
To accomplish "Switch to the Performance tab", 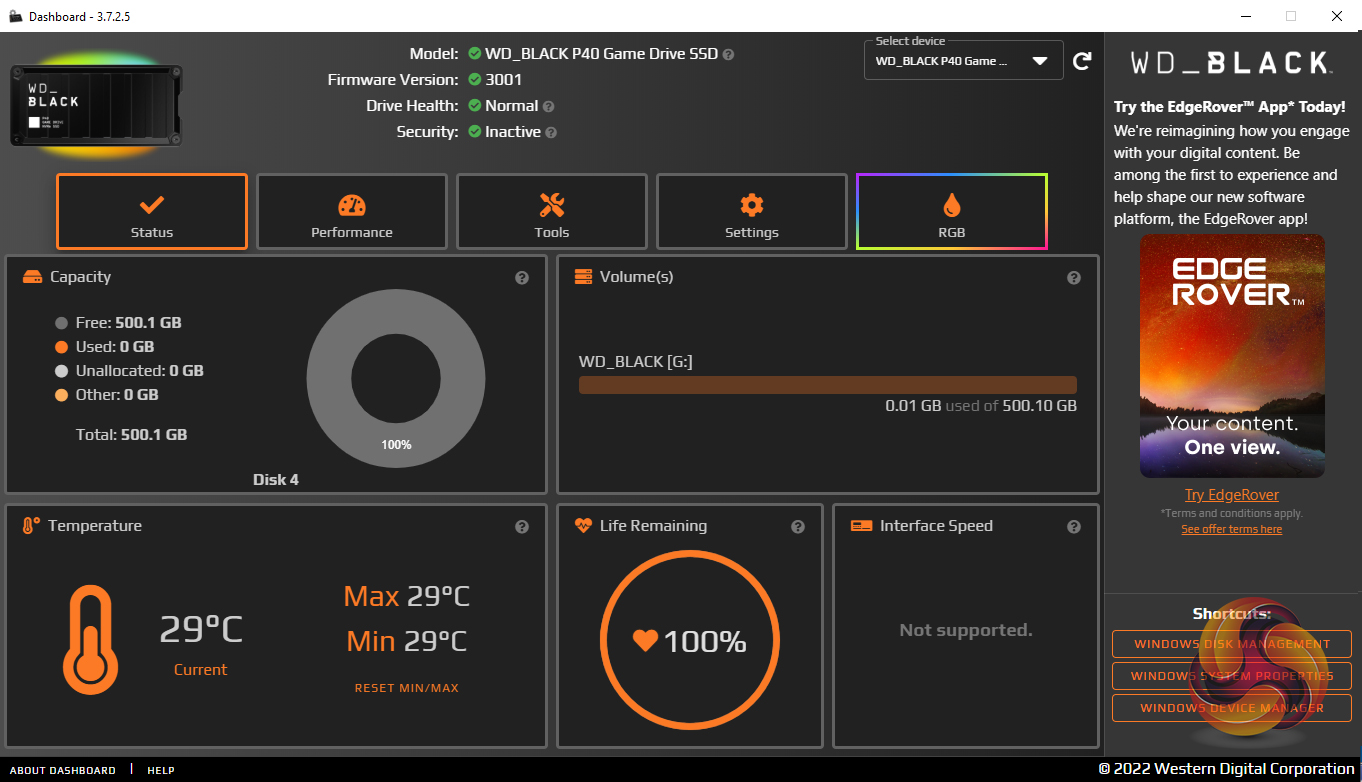I will coord(352,212).
